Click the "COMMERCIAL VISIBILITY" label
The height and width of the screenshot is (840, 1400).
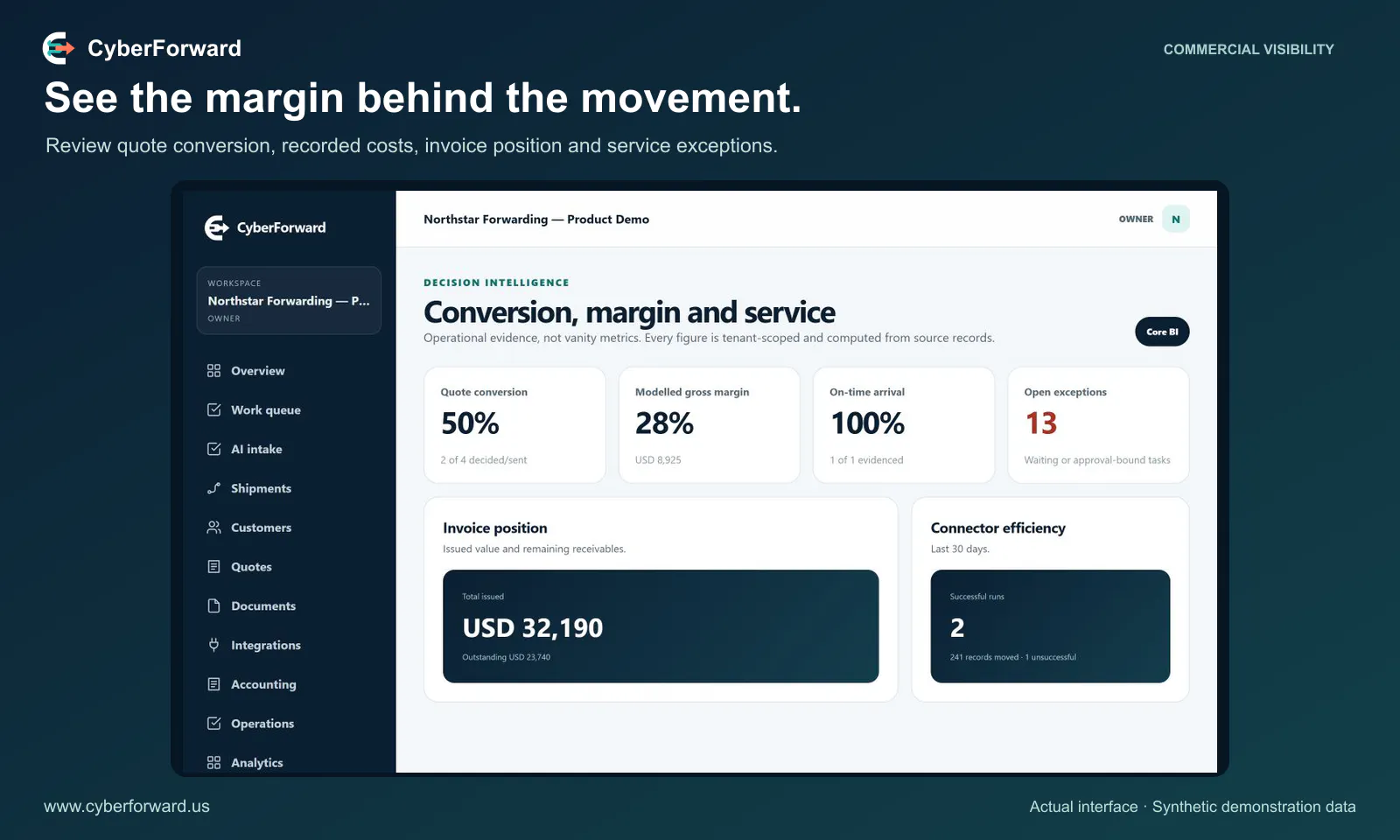(1249, 50)
